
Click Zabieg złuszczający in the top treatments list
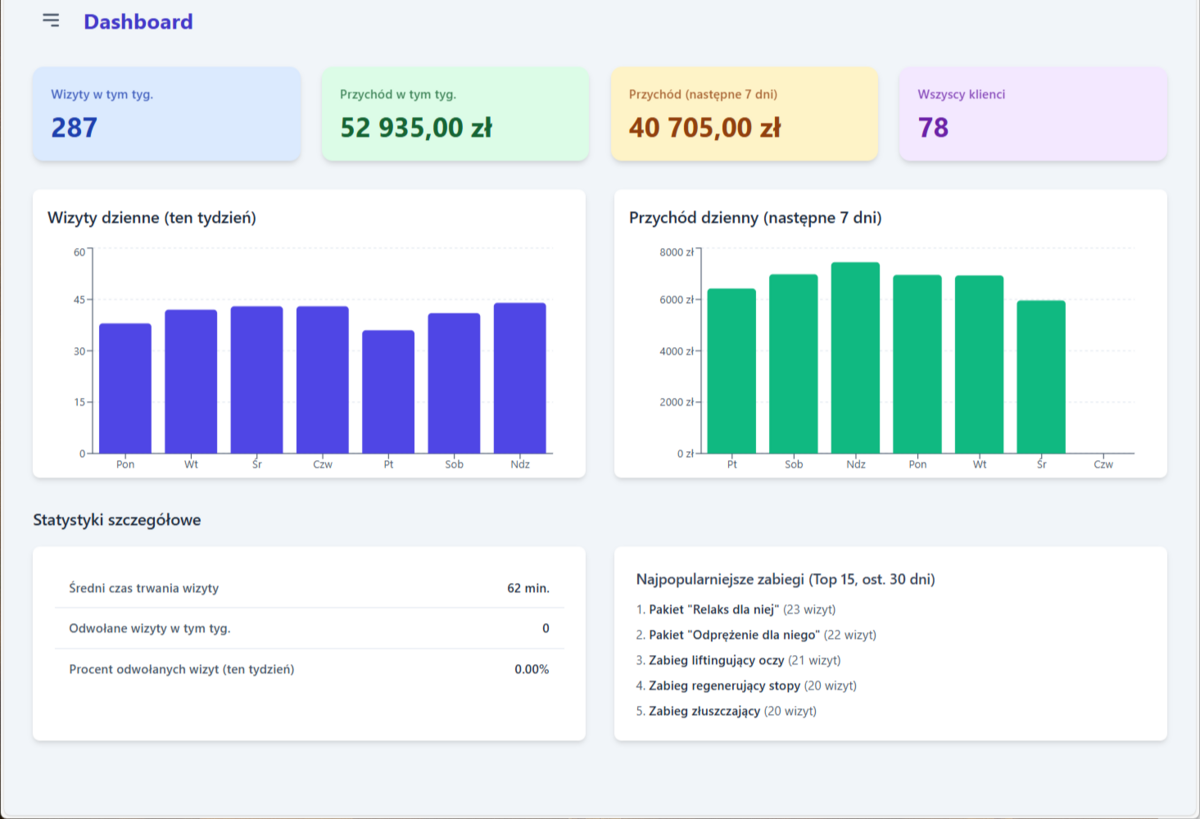[704, 711]
